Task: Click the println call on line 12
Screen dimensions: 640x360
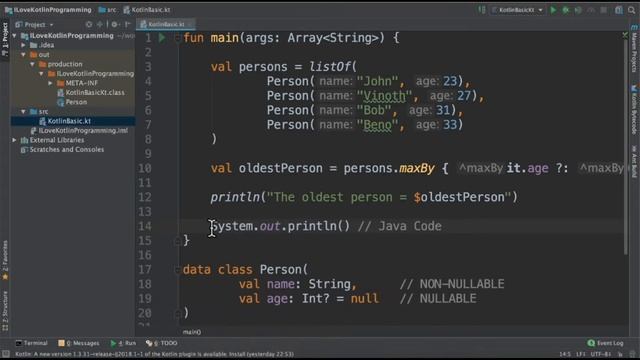Action: [x=235, y=197]
